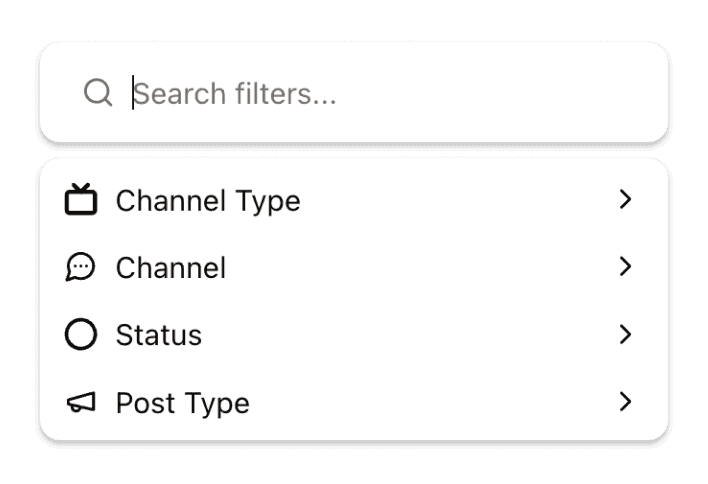Click the 'Channel' text label
This screenshot has width=708, height=484.
(x=171, y=268)
